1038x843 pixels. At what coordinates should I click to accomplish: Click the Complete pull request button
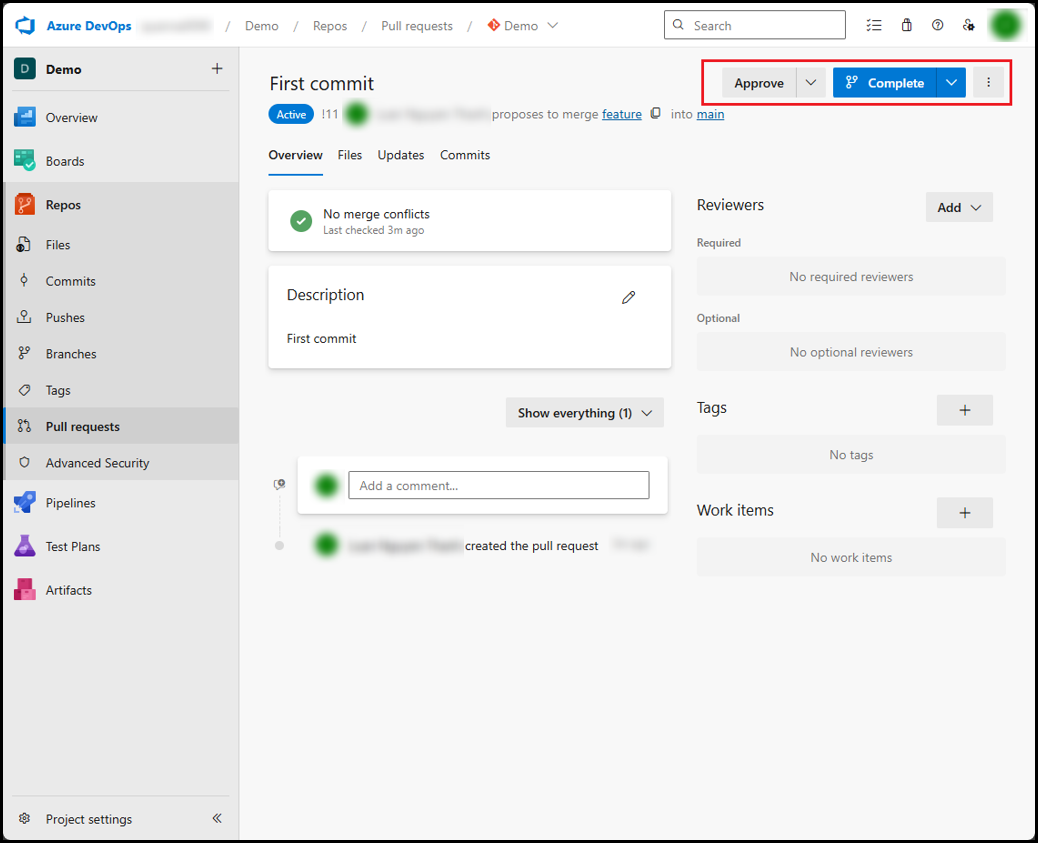pyautogui.click(x=884, y=83)
